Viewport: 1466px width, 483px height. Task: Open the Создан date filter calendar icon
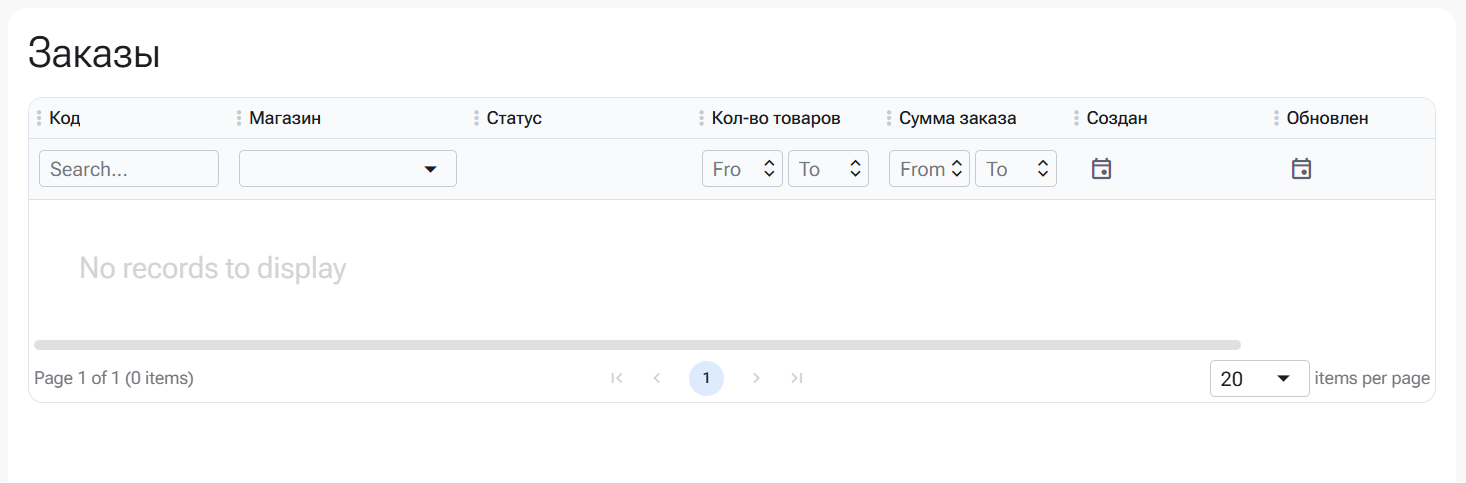coord(1101,169)
